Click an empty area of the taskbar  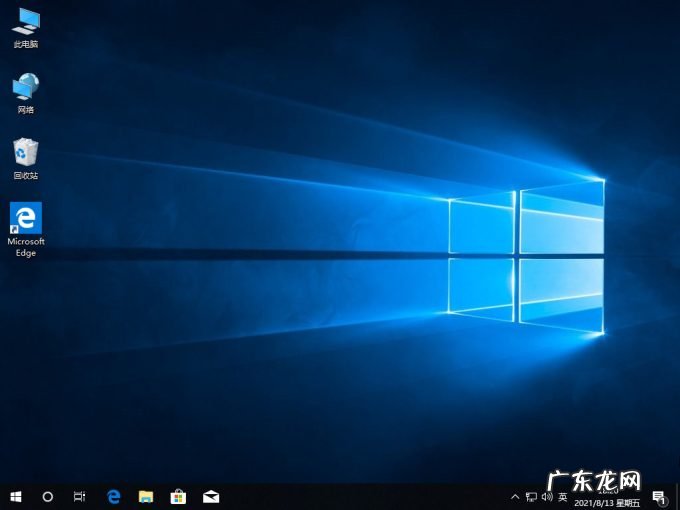360,496
